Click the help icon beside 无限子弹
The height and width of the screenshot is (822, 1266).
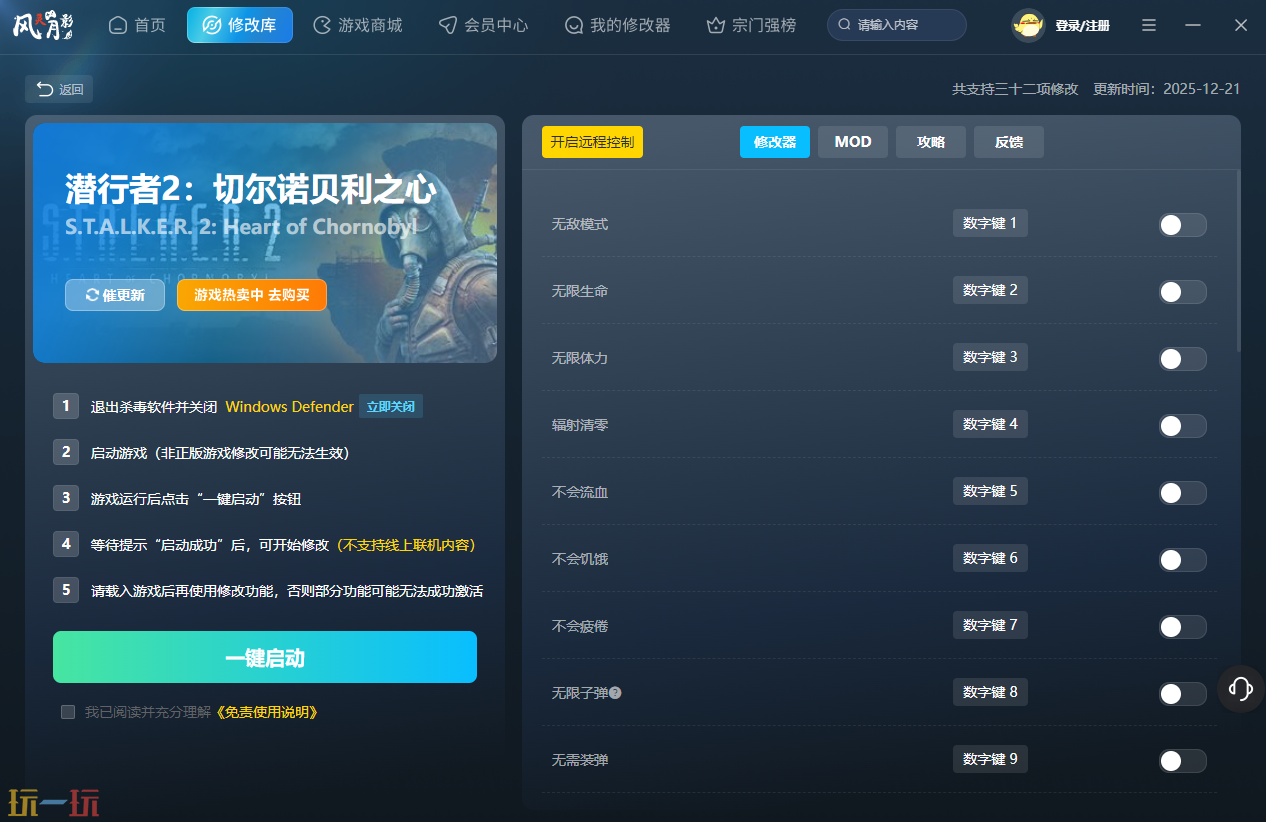615,693
